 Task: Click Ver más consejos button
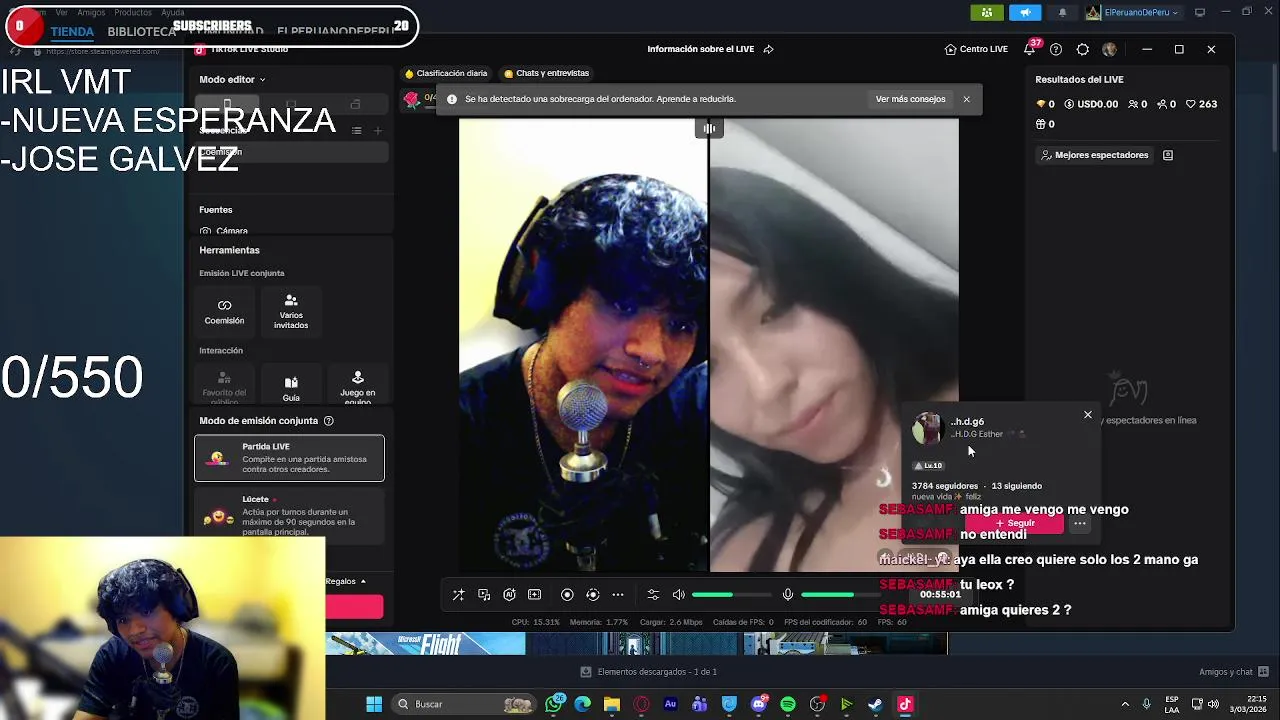(910, 99)
